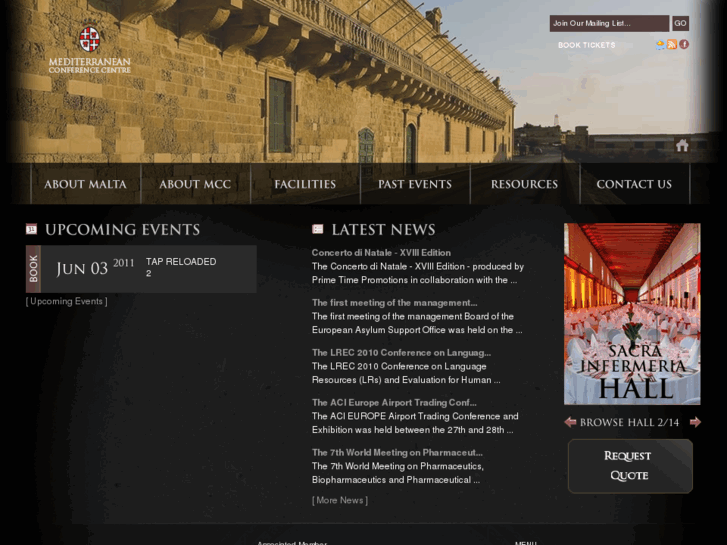The height and width of the screenshot is (545, 727).
Task: Go to the home page icon
Action: coord(682,146)
